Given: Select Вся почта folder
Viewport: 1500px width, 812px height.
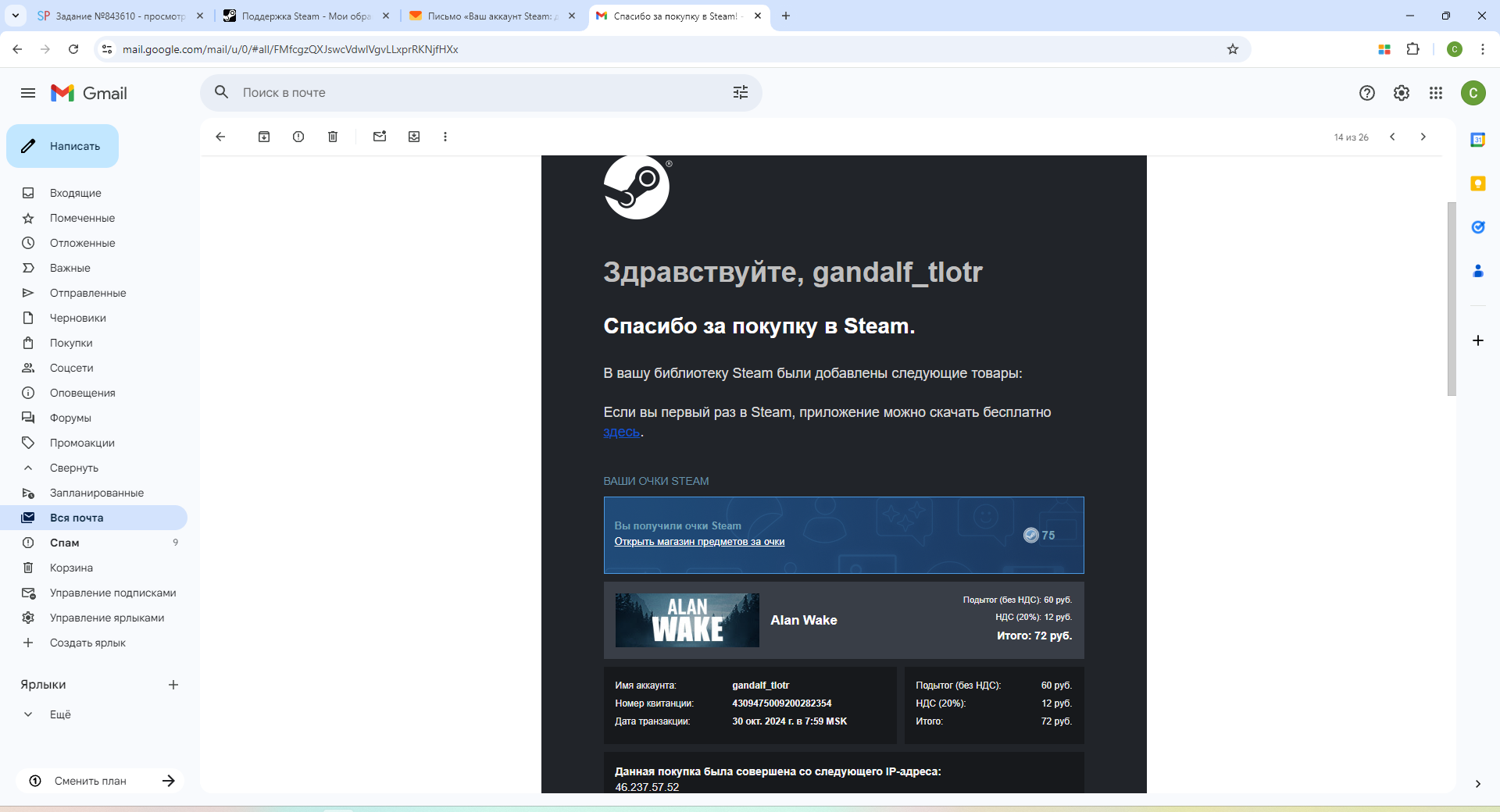Looking at the screenshot, I should point(94,518).
